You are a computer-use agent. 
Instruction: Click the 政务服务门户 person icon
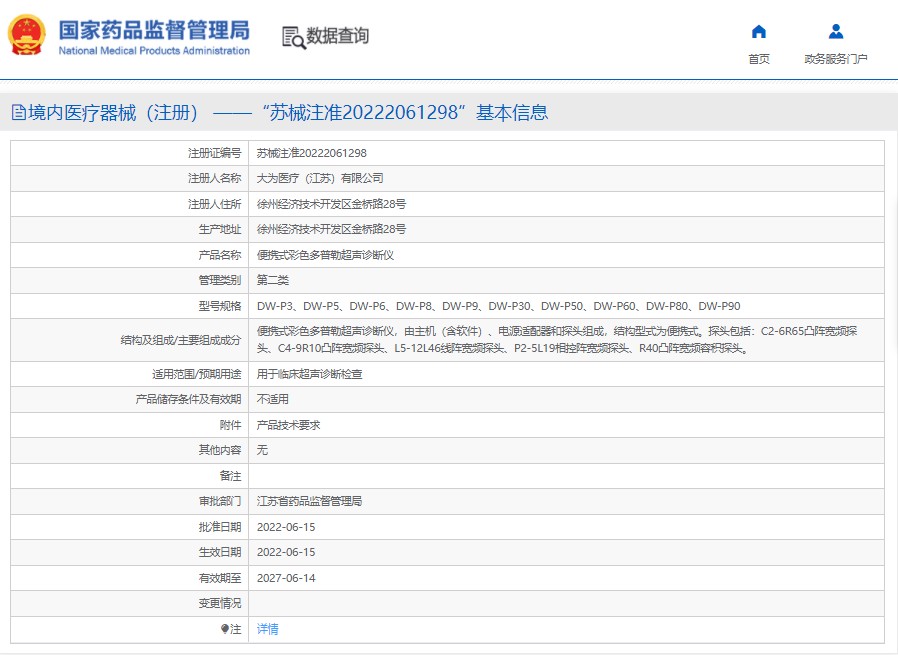(x=836, y=31)
